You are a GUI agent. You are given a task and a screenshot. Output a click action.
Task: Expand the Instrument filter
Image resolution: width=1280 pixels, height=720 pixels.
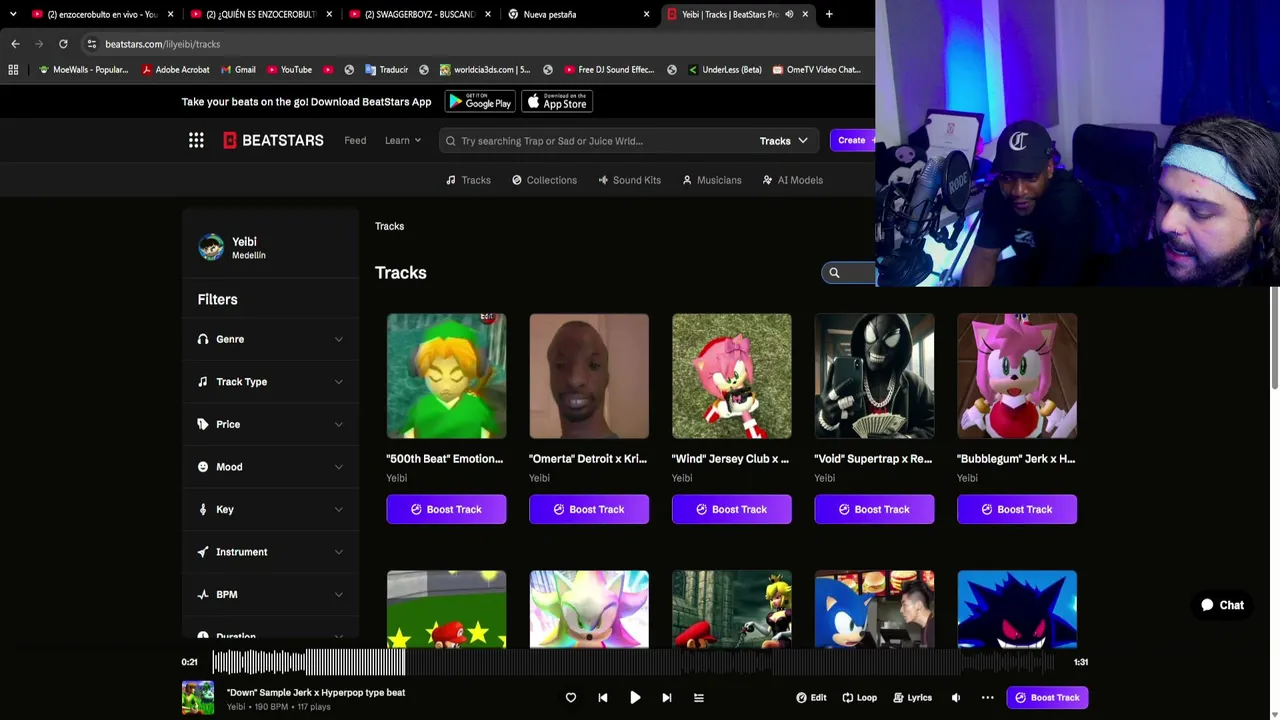point(270,552)
